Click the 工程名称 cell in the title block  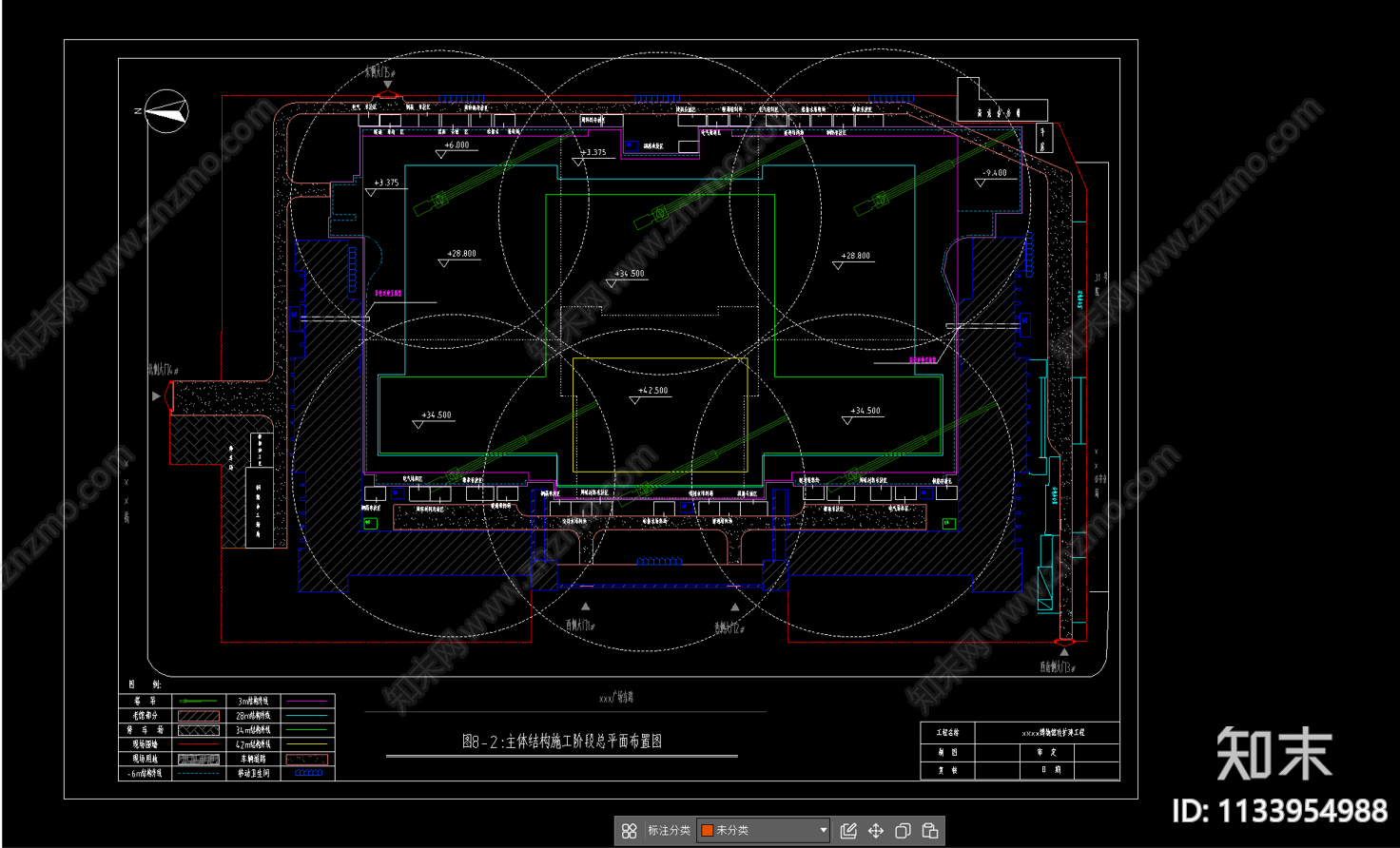tap(947, 733)
